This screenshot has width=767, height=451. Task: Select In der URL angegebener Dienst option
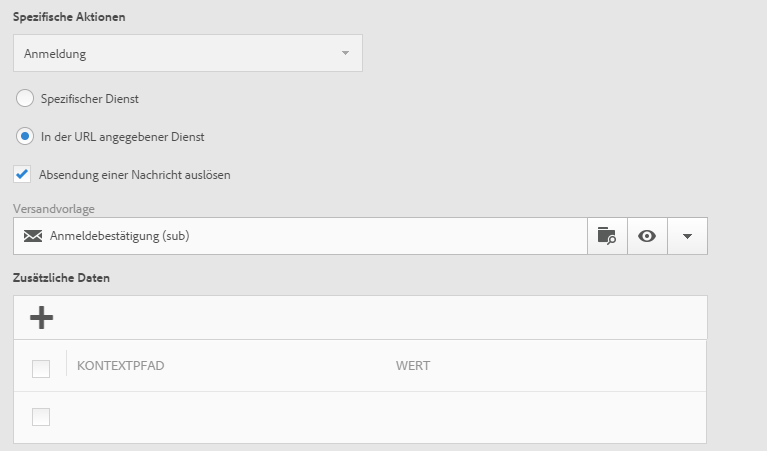25,136
